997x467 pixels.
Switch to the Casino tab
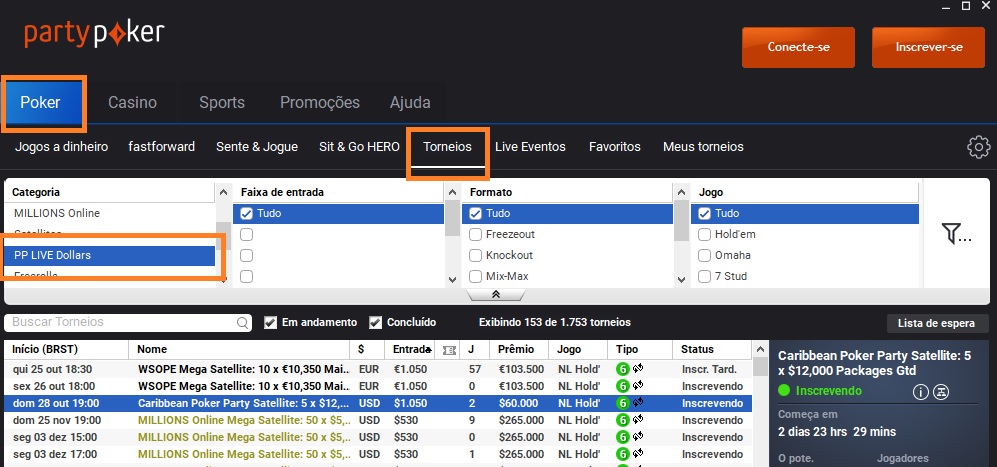point(132,102)
